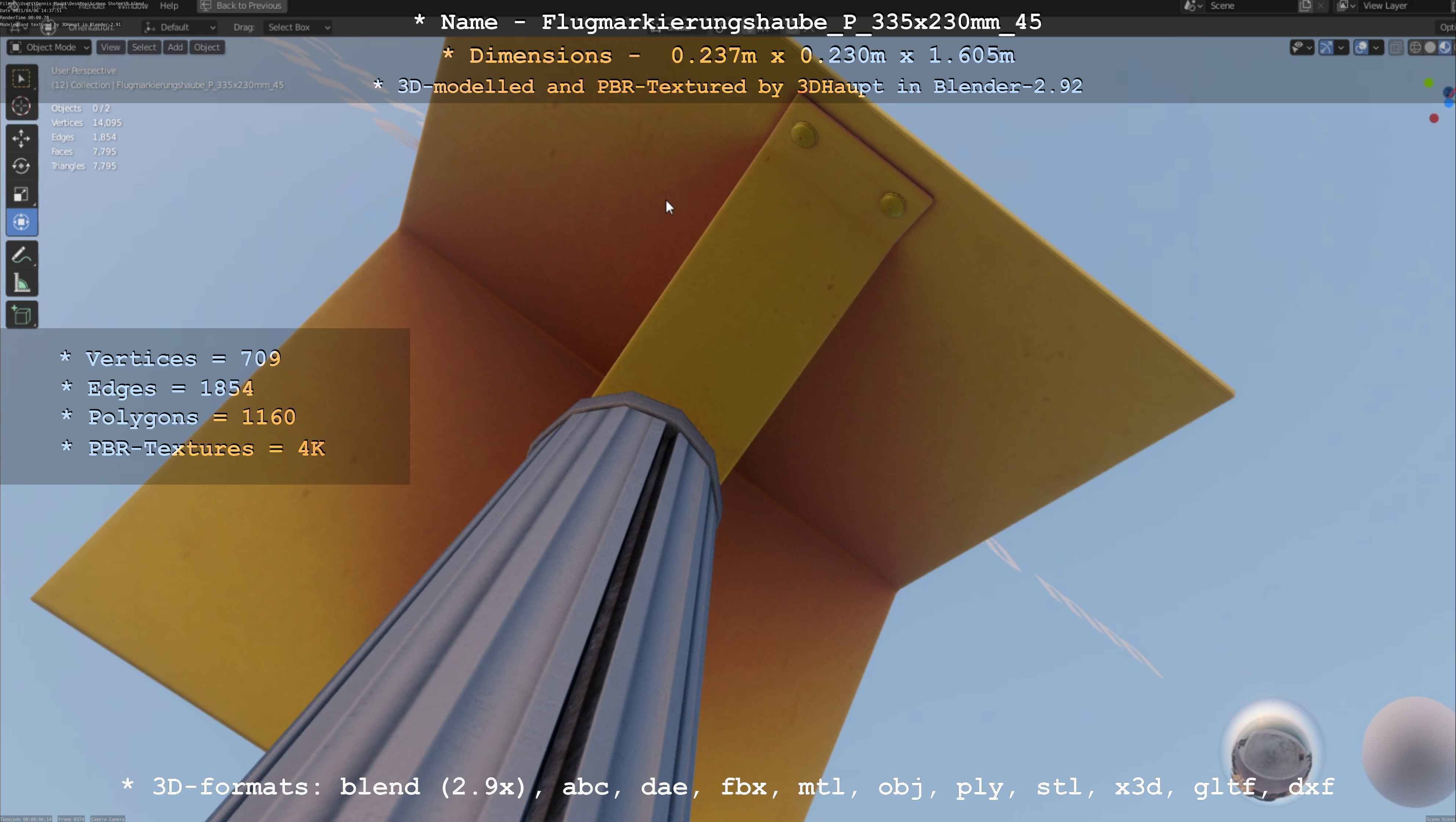Open the scene browse dropdown

click(x=1193, y=6)
